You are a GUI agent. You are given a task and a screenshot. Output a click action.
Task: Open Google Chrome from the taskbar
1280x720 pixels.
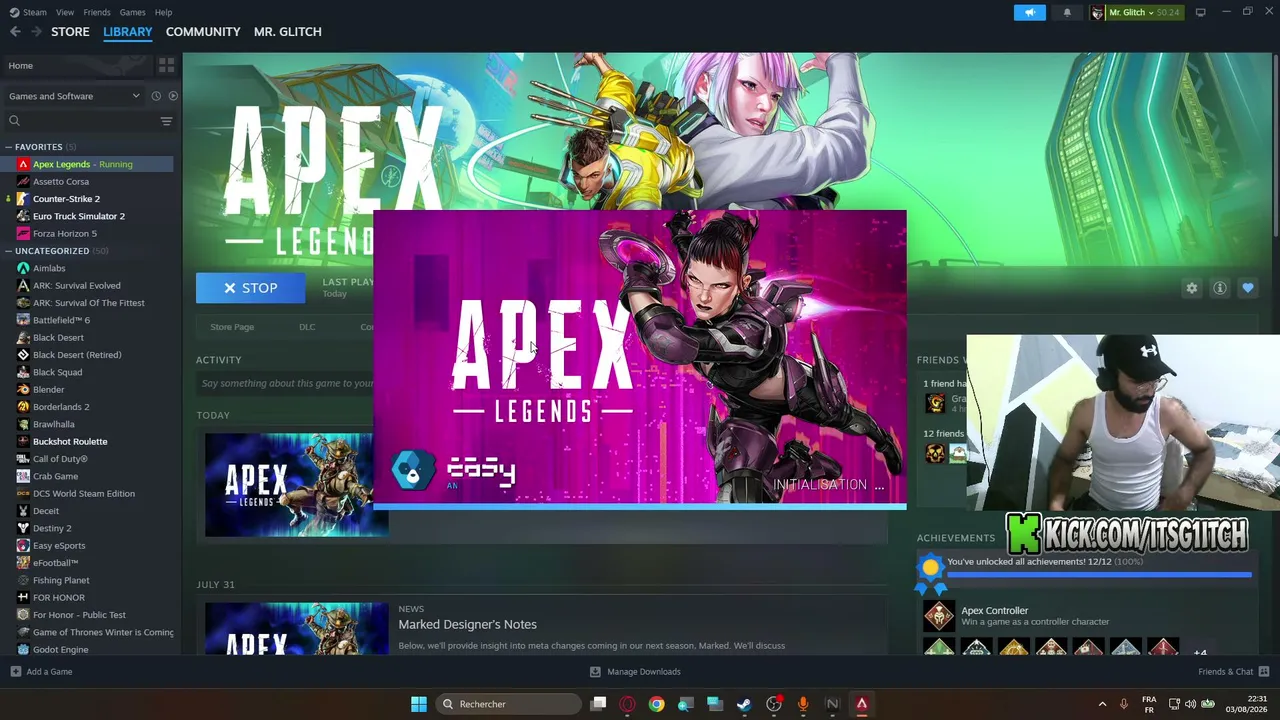click(x=656, y=704)
